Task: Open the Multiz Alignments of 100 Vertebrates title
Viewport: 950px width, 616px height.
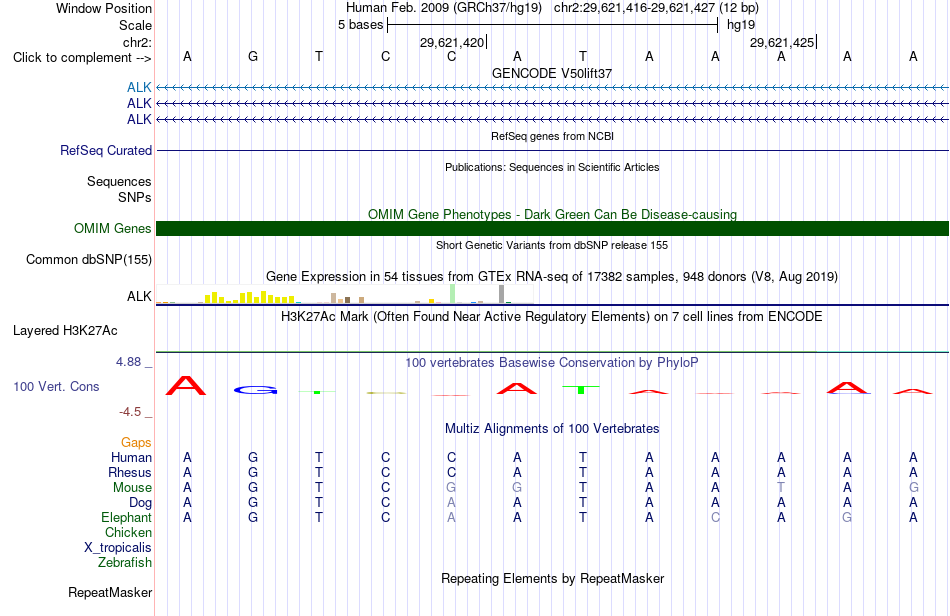Action: click(x=552, y=429)
